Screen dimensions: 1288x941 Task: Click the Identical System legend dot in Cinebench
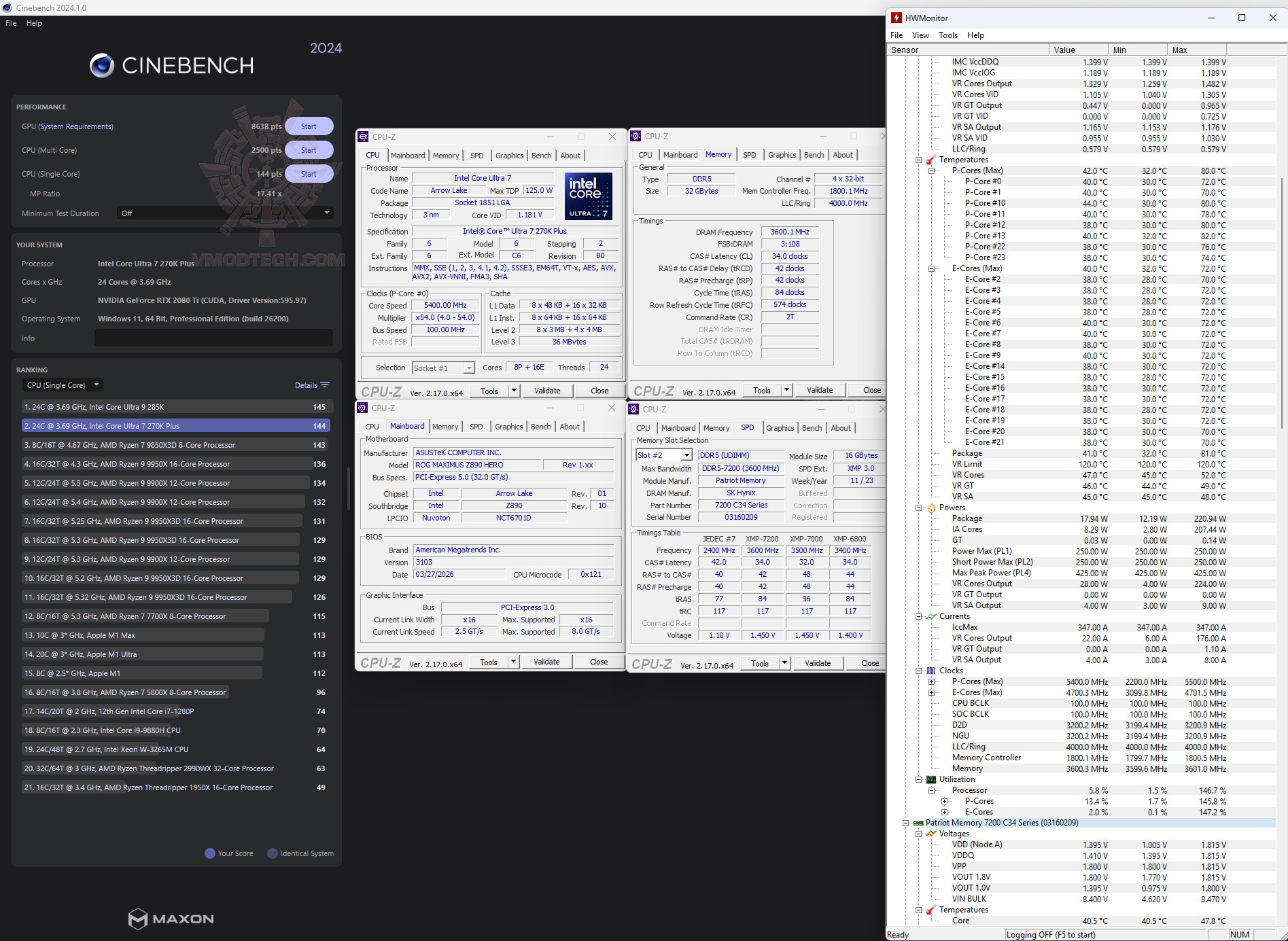[x=273, y=853]
